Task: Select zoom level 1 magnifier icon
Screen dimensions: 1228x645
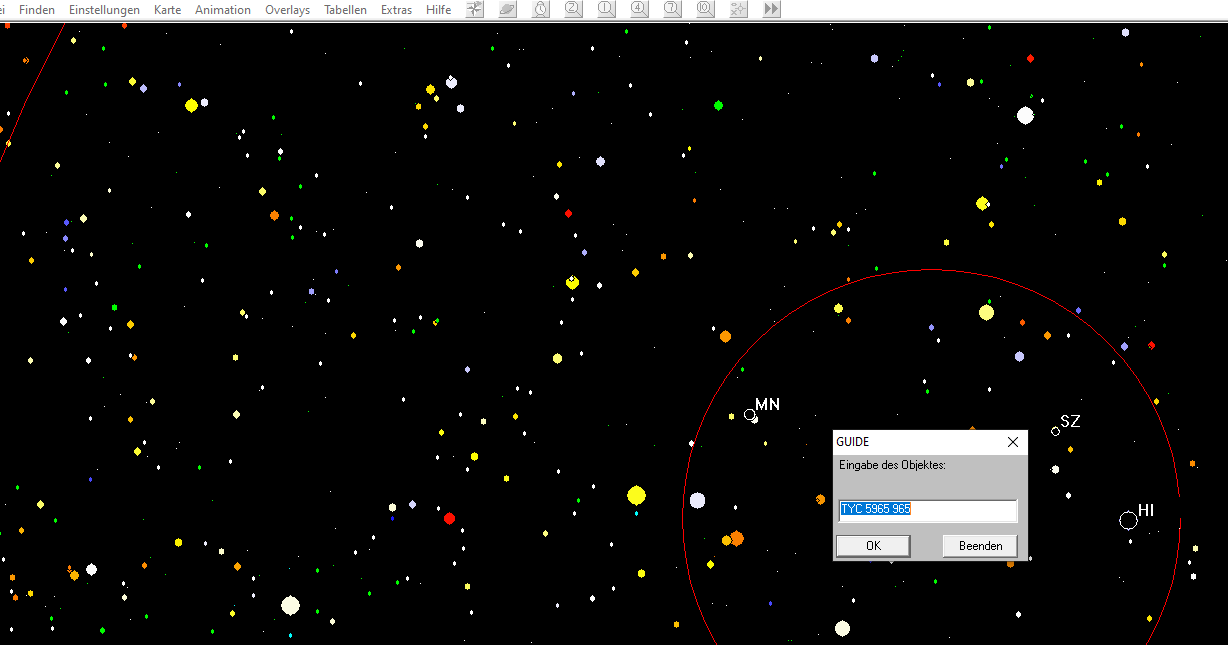Action: 606,9
